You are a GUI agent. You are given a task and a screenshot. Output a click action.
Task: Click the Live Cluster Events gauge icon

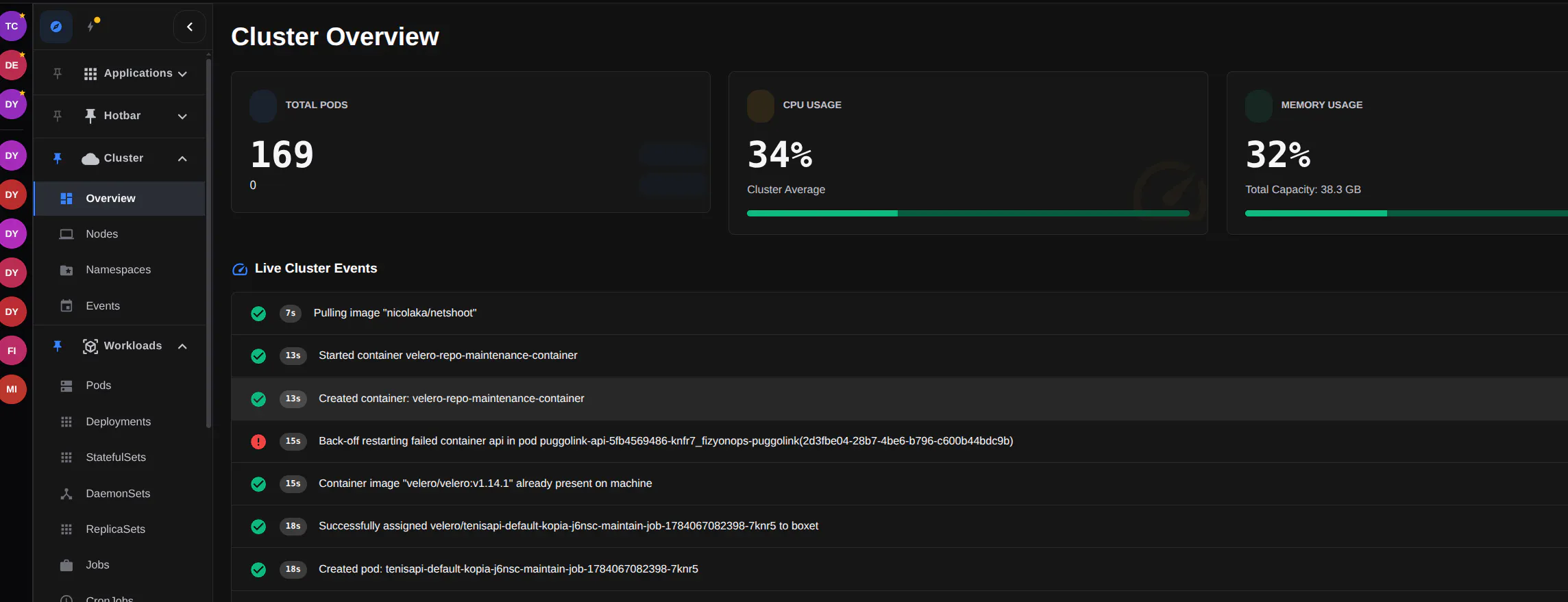(240, 269)
